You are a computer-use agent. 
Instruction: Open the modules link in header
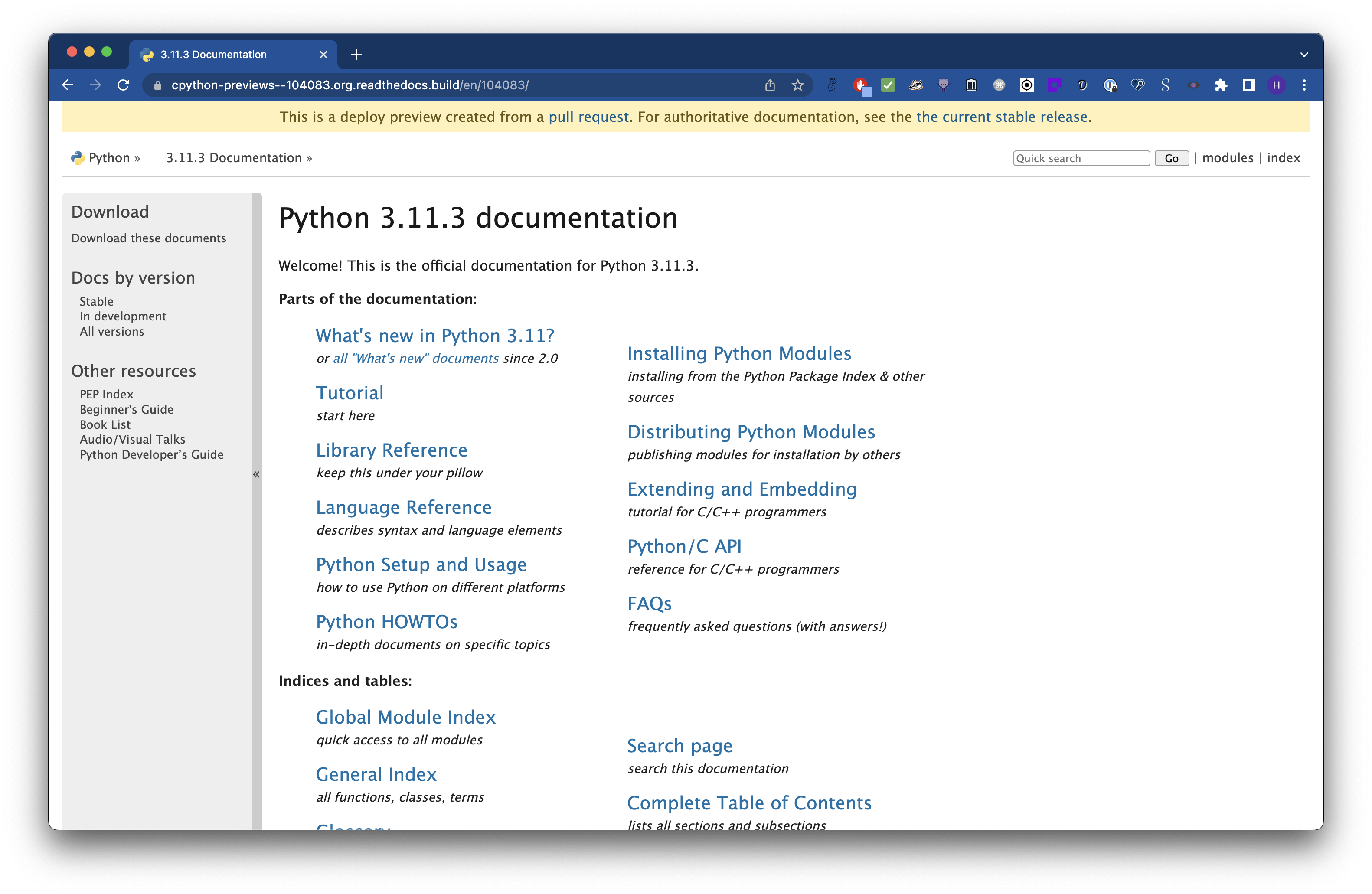click(x=1227, y=158)
